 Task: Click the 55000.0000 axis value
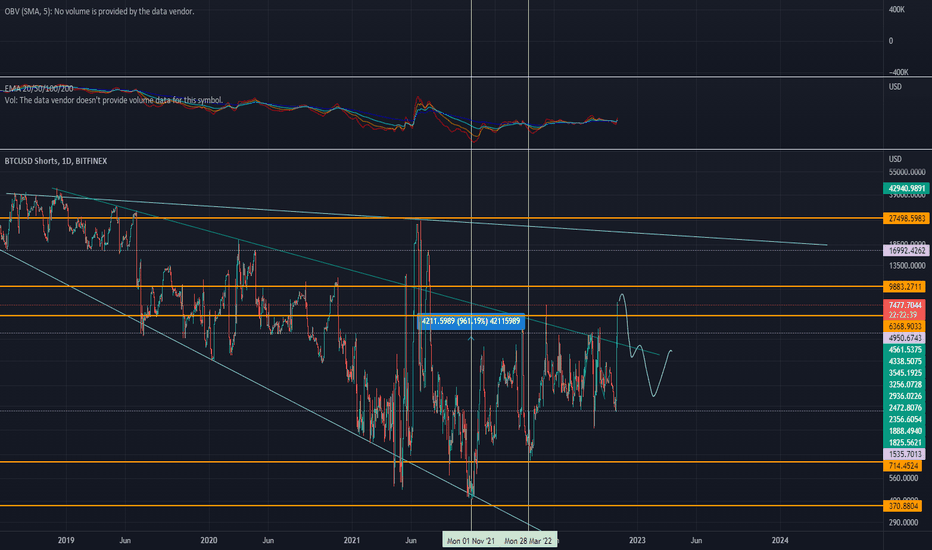(907, 172)
